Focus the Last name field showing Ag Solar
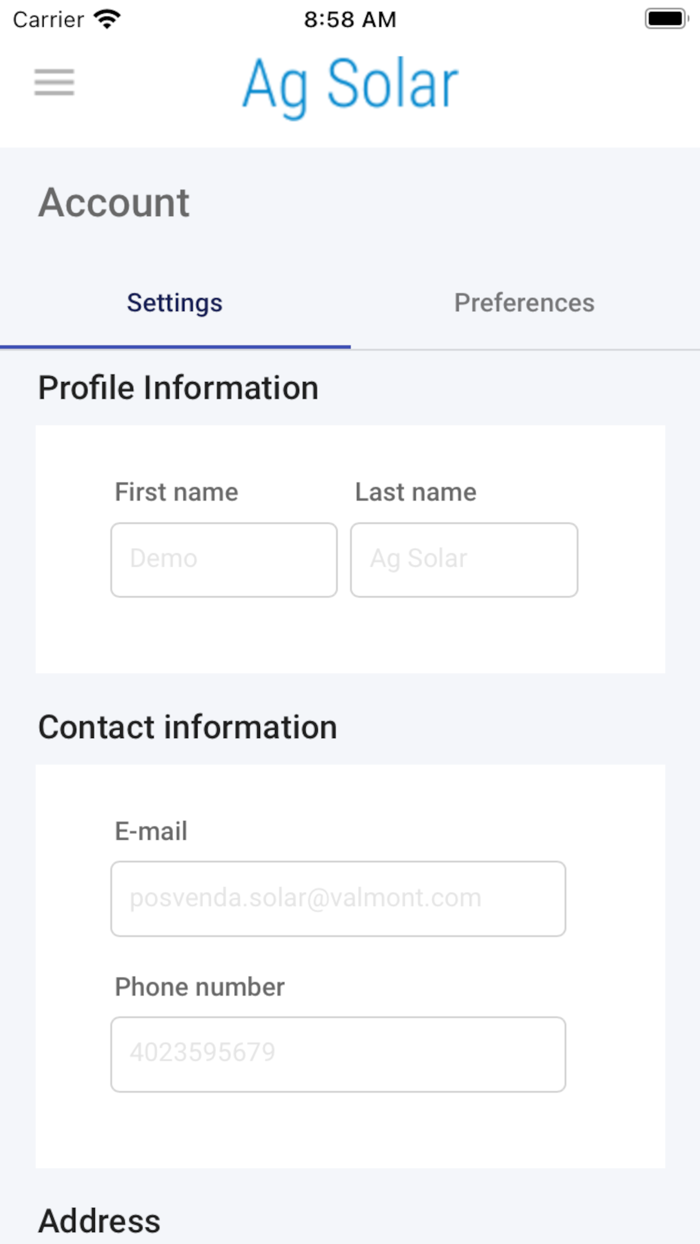 (464, 560)
